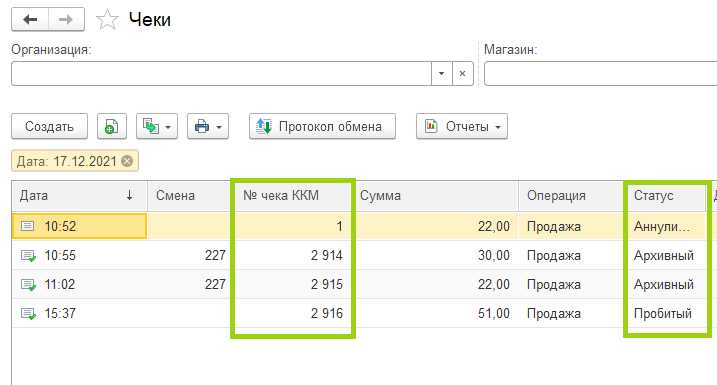This screenshot has width=717, height=385.
Task: Click the create-by-copy document icon
Action: click(x=112, y=126)
